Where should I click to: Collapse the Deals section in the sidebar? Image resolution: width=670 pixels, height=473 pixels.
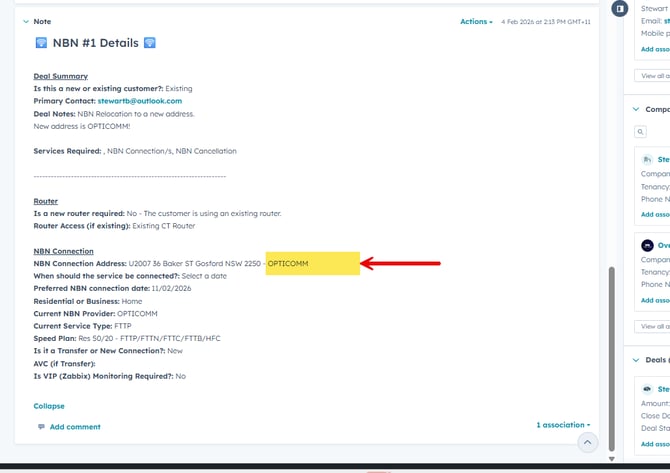point(637,360)
